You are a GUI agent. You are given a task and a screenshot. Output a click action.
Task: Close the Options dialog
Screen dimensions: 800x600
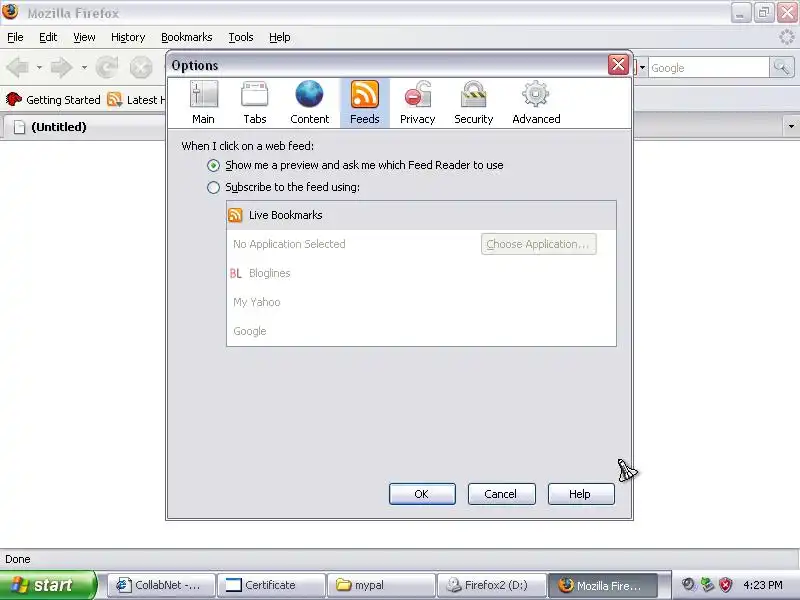pyautogui.click(x=618, y=65)
